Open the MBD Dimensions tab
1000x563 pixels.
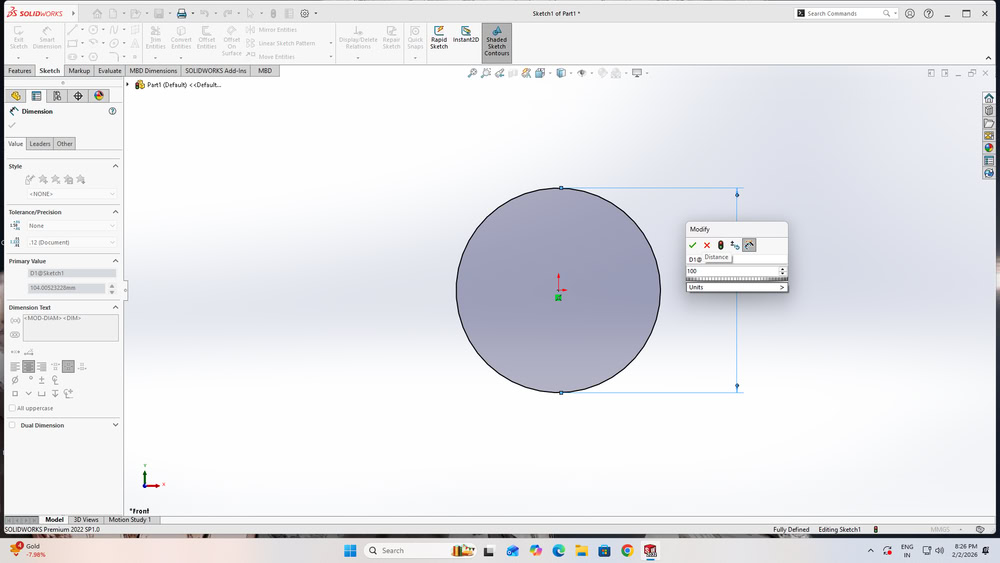[x=153, y=71]
